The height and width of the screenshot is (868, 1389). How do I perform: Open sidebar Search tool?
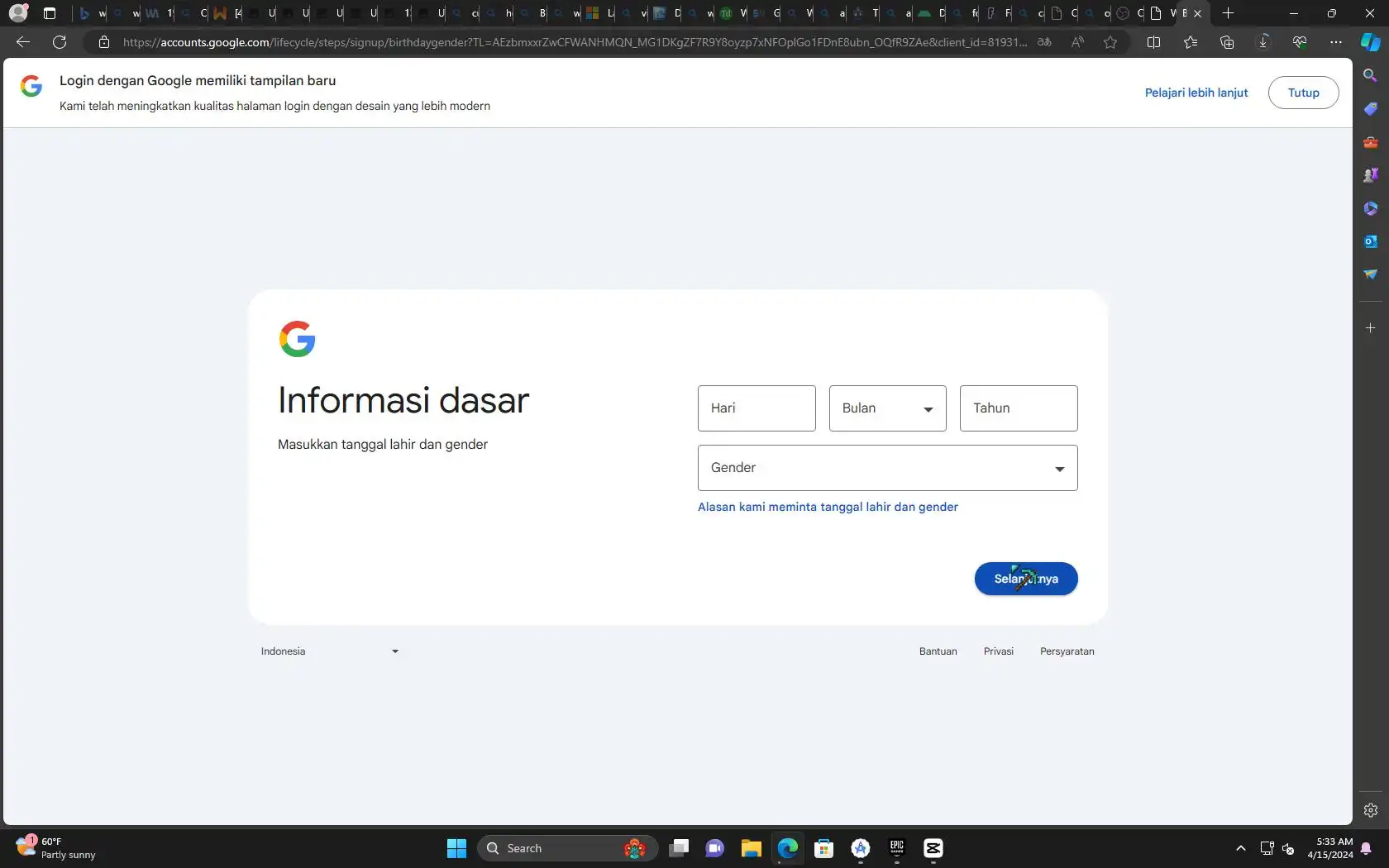1371,76
